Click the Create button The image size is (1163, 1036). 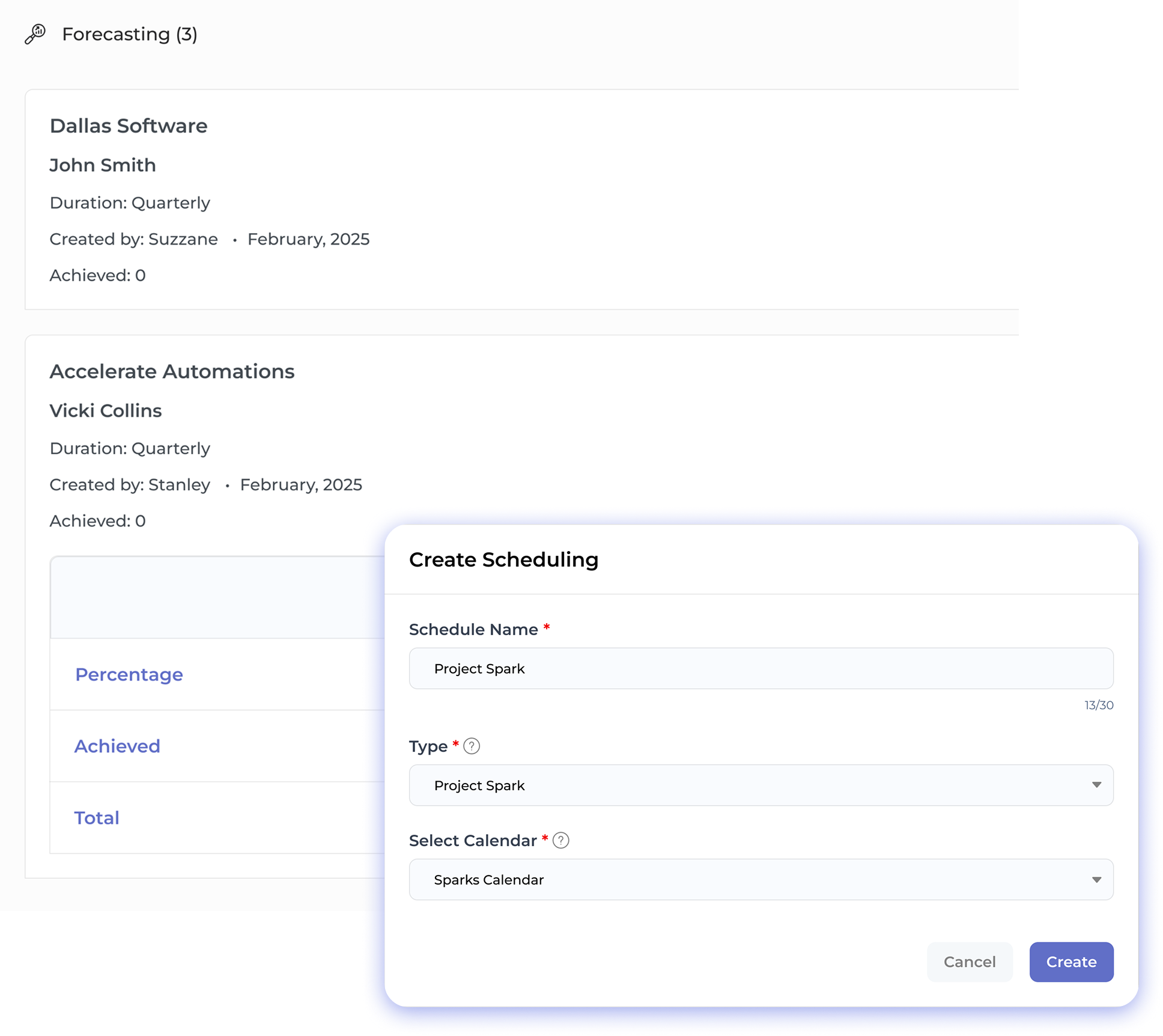(x=1071, y=961)
